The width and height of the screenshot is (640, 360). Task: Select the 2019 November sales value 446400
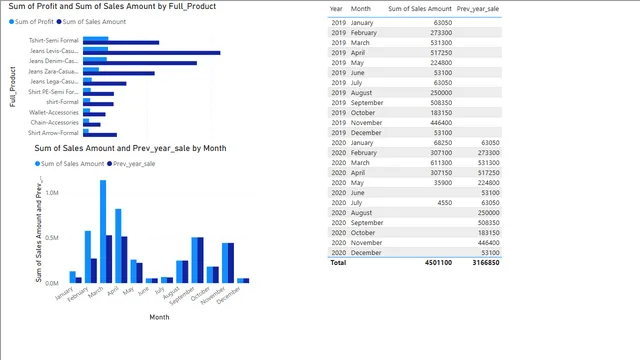441,123
